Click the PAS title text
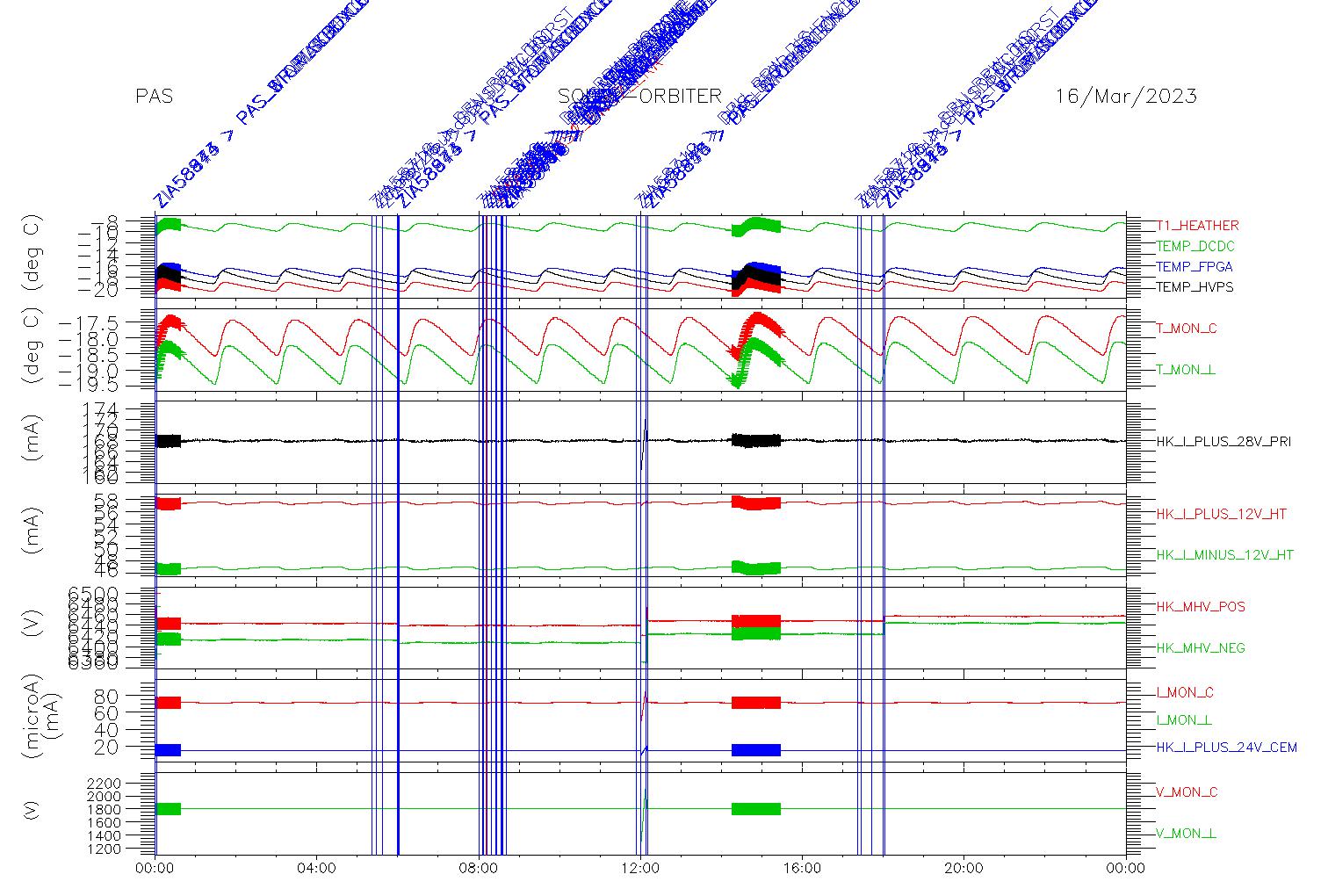1328x896 pixels. [155, 97]
